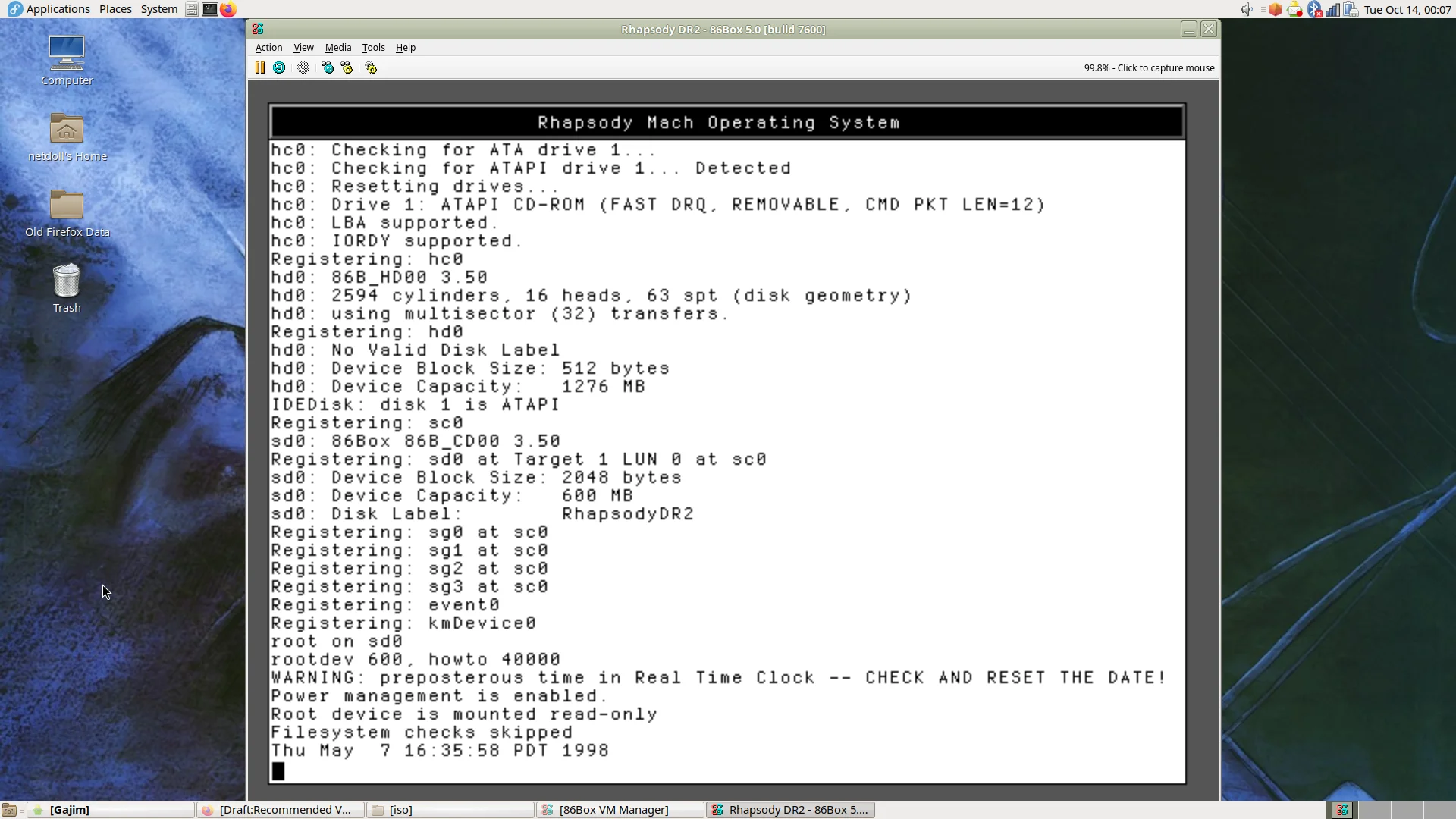Viewport: 1456px width, 819px height.
Task: Click the 'Root device is mounted read-only' line
Action: (x=464, y=714)
